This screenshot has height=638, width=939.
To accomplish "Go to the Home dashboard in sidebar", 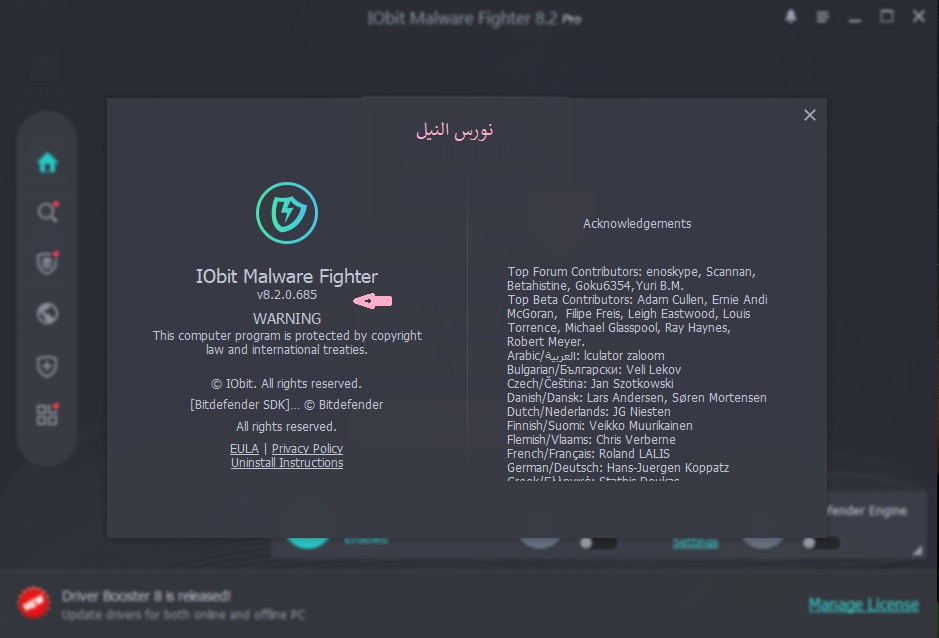I will [47, 162].
